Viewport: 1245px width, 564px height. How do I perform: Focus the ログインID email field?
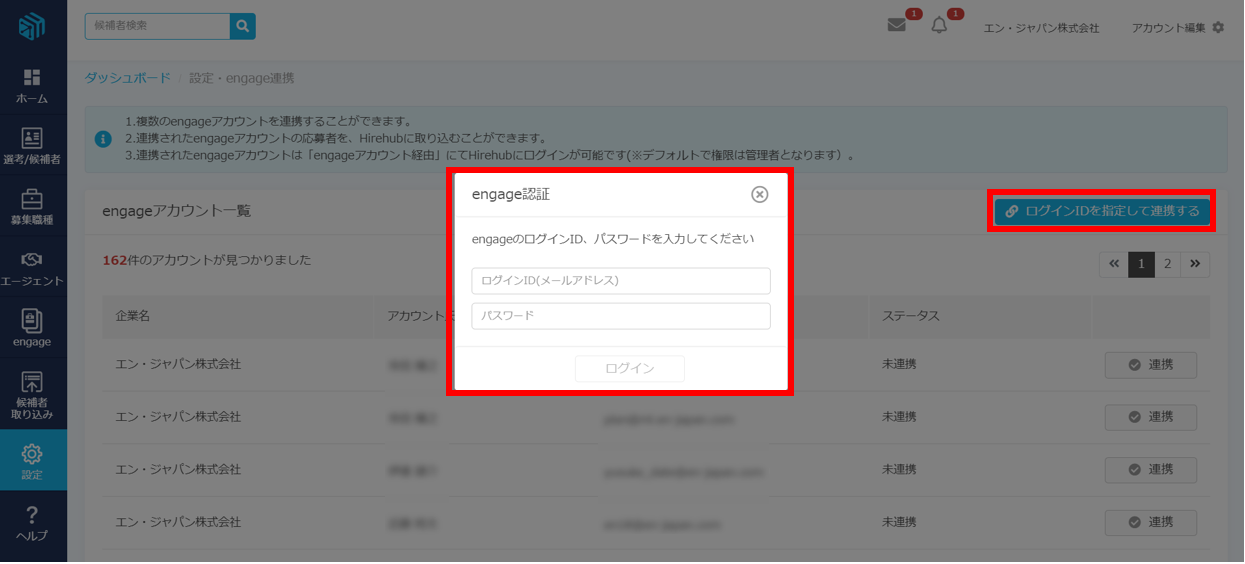(x=620, y=281)
